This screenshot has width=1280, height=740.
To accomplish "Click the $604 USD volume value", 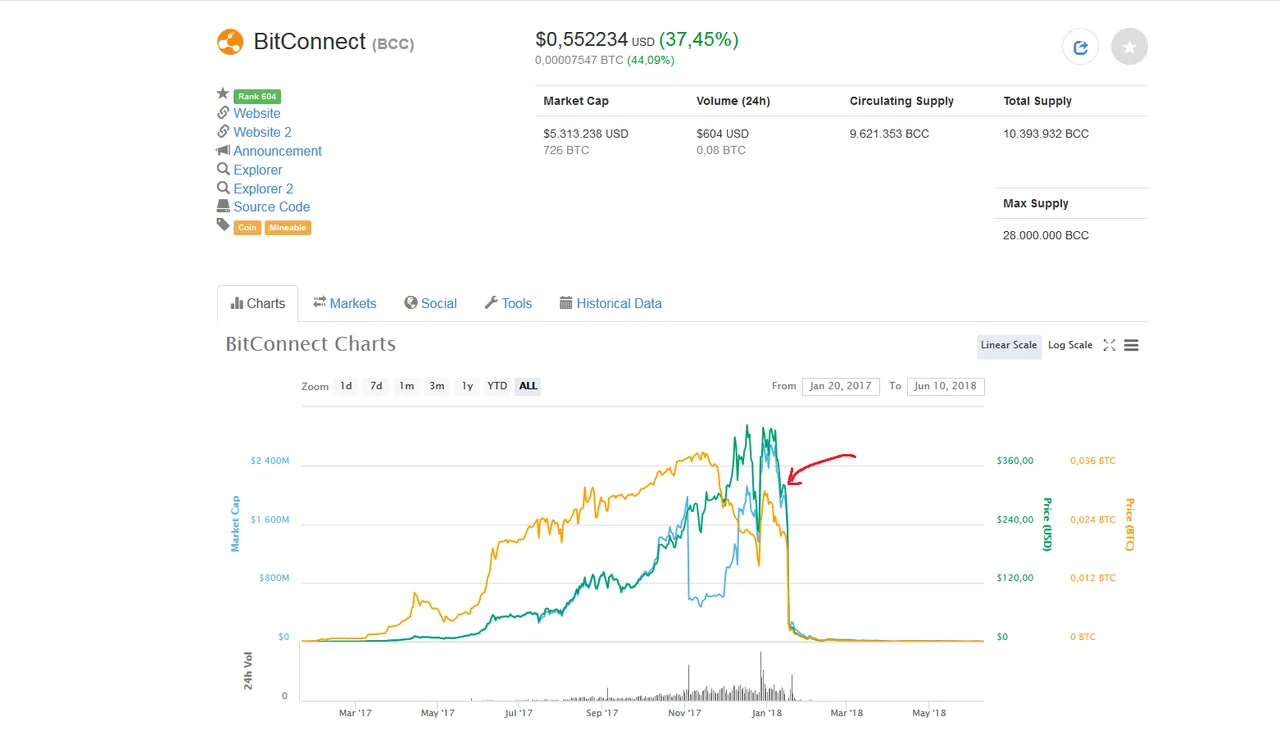I will point(723,134).
